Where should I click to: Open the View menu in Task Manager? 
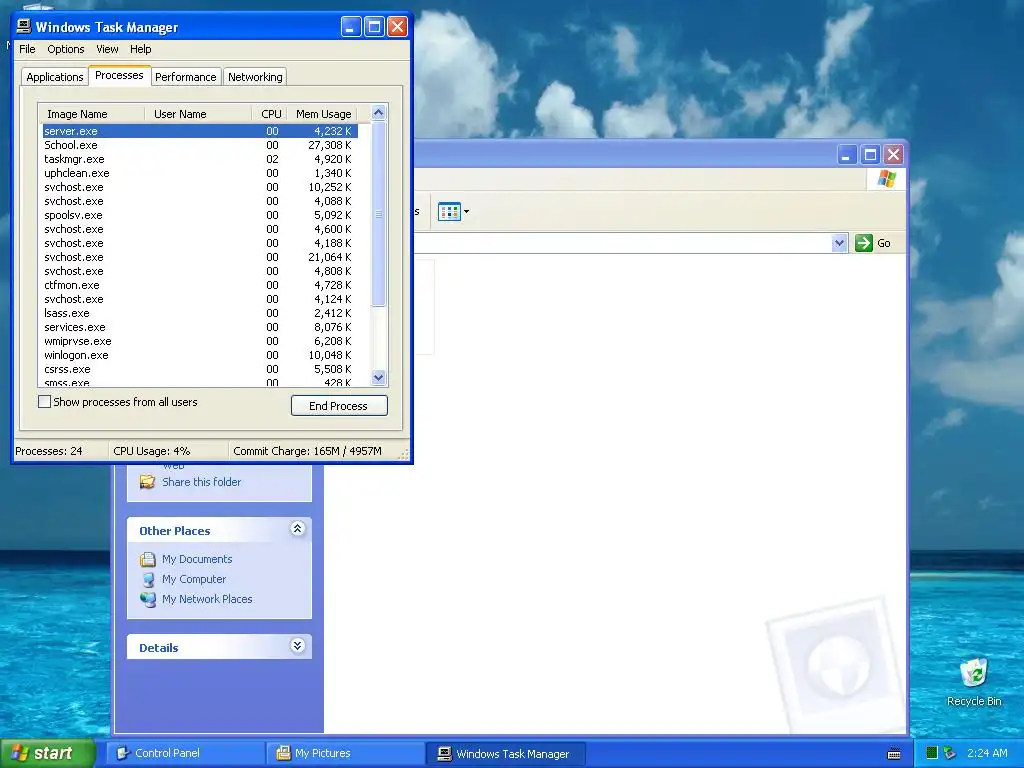107,49
